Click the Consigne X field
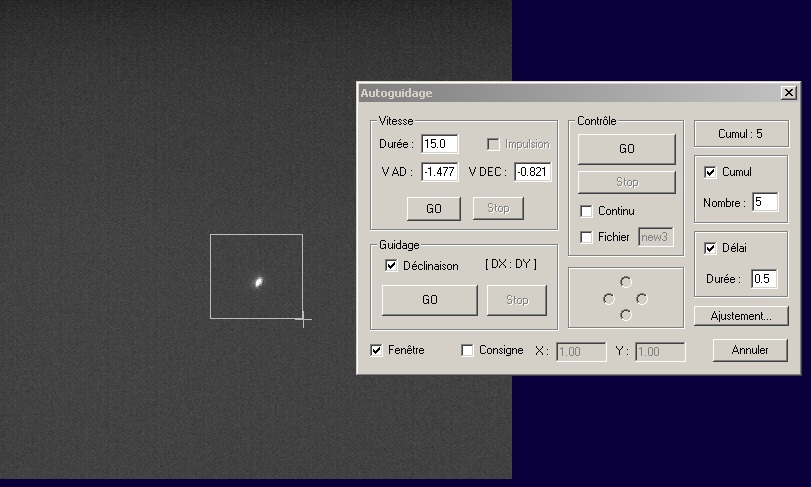The height and width of the screenshot is (487, 811). 581,352
